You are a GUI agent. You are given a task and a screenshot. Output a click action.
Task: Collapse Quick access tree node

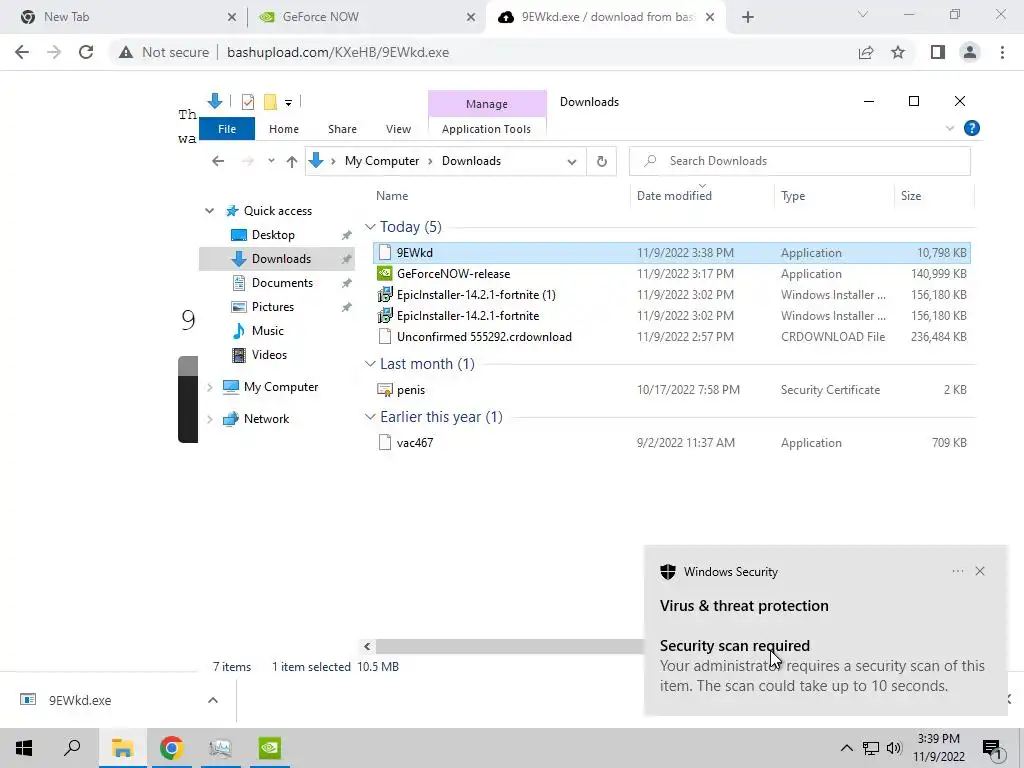click(209, 211)
